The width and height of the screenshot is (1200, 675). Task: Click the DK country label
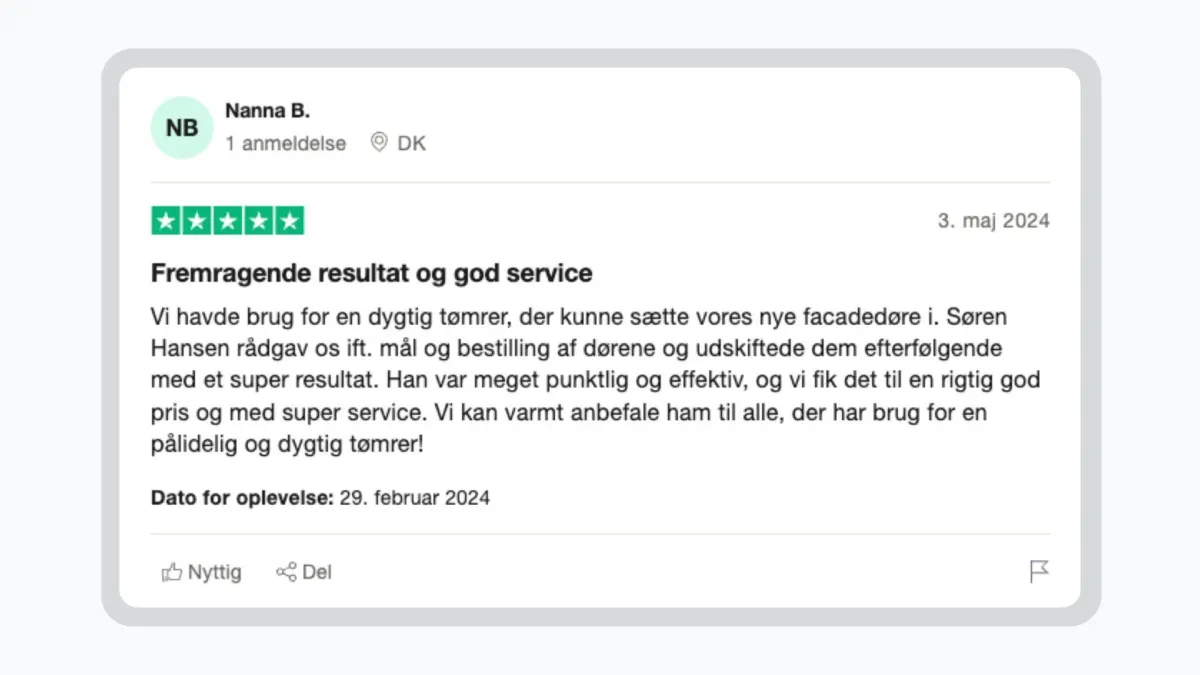pos(412,143)
